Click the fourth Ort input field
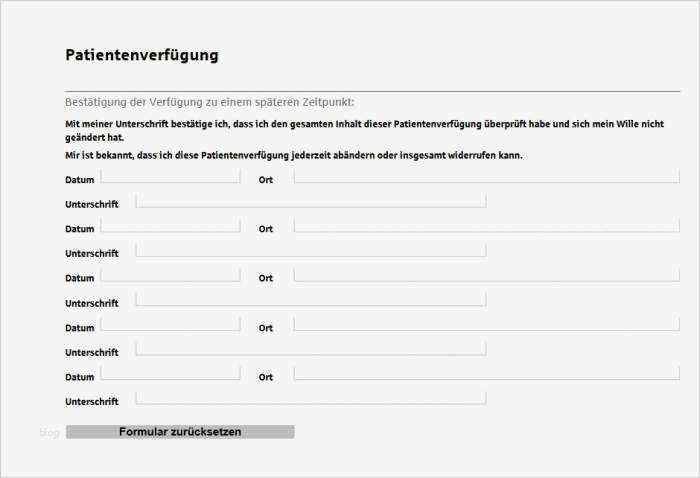 486,325
